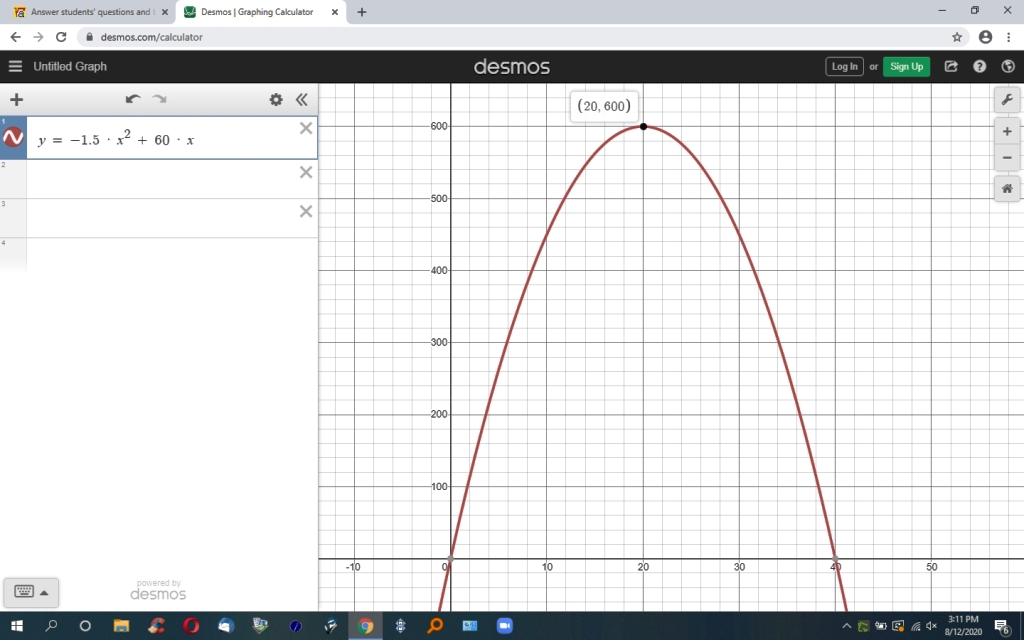
Task: Bookmark this page with the star
Action: 957,37
